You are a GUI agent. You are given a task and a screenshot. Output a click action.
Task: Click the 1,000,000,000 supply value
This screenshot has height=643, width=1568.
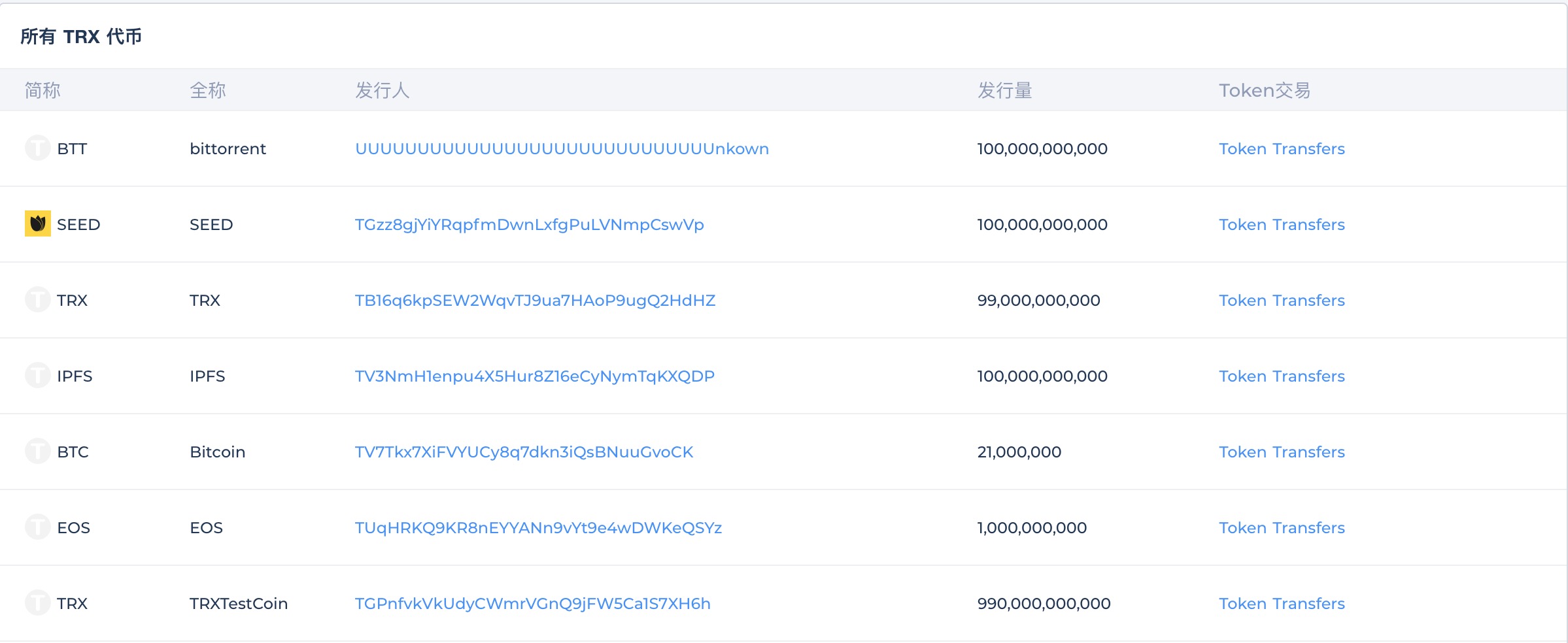tap(1032, 528)
